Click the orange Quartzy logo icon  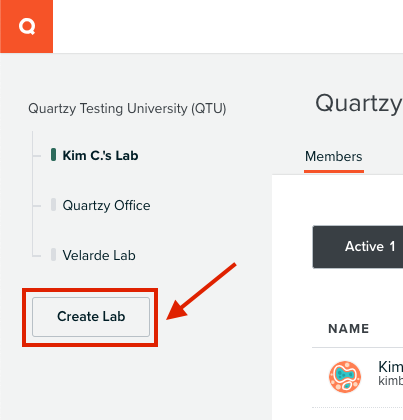(x=26, y=26)
